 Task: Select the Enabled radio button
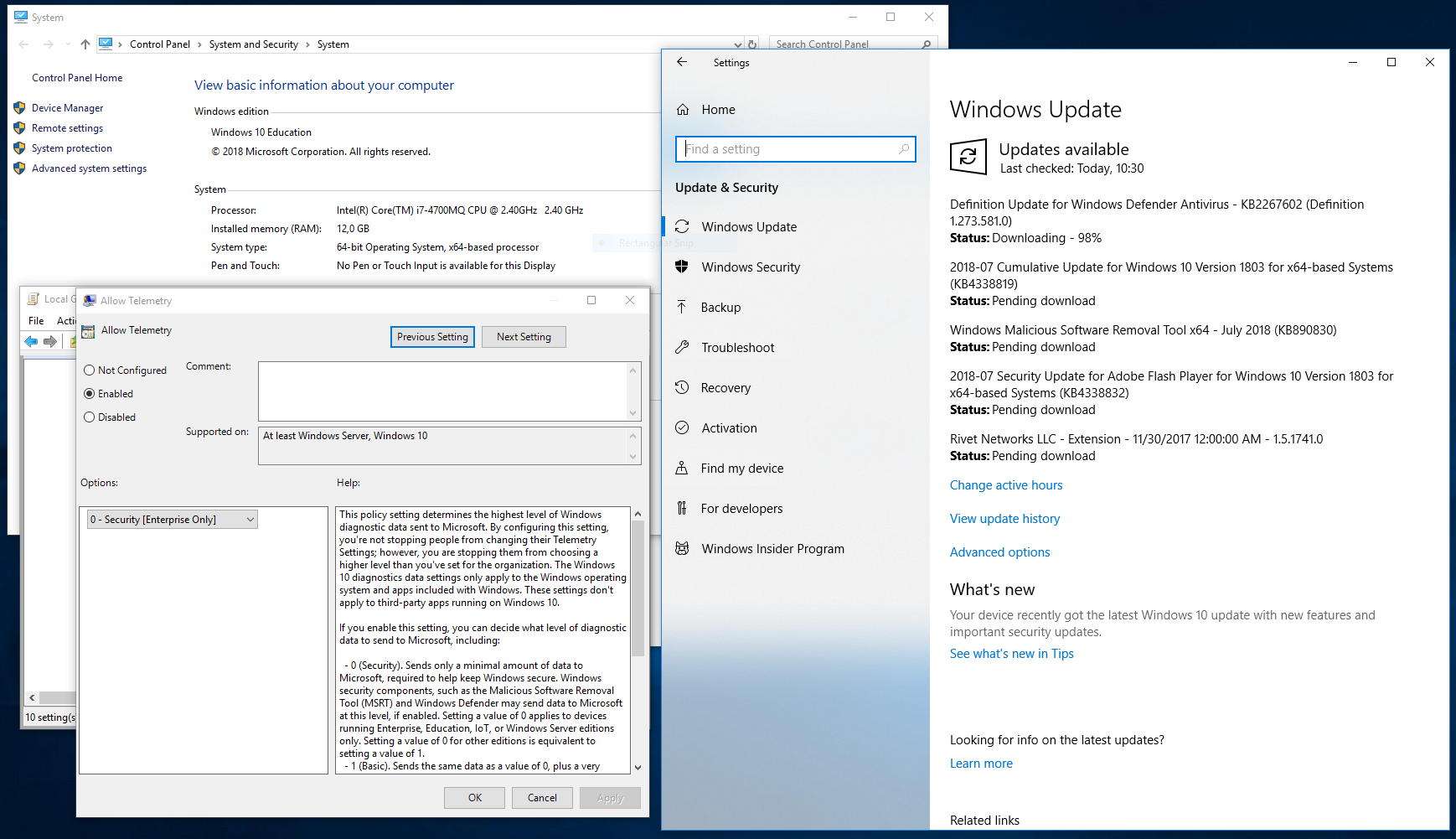tap(89, 394)
